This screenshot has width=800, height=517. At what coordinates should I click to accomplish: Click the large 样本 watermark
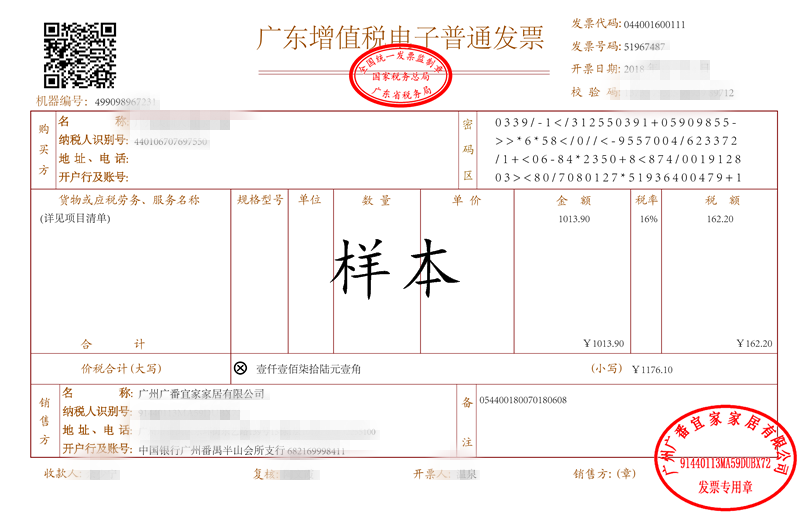(x=395, y=267)
